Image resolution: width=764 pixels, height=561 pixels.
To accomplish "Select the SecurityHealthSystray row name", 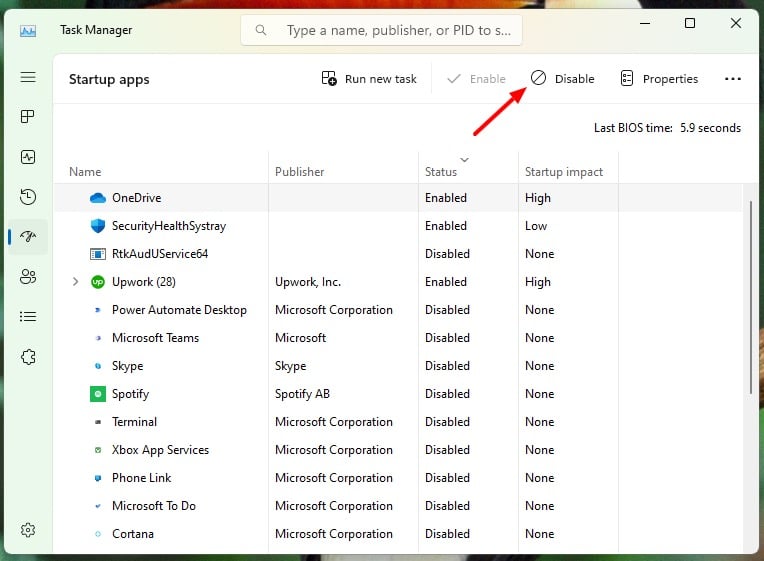I will pyautogui.click(x=169, y=226).
